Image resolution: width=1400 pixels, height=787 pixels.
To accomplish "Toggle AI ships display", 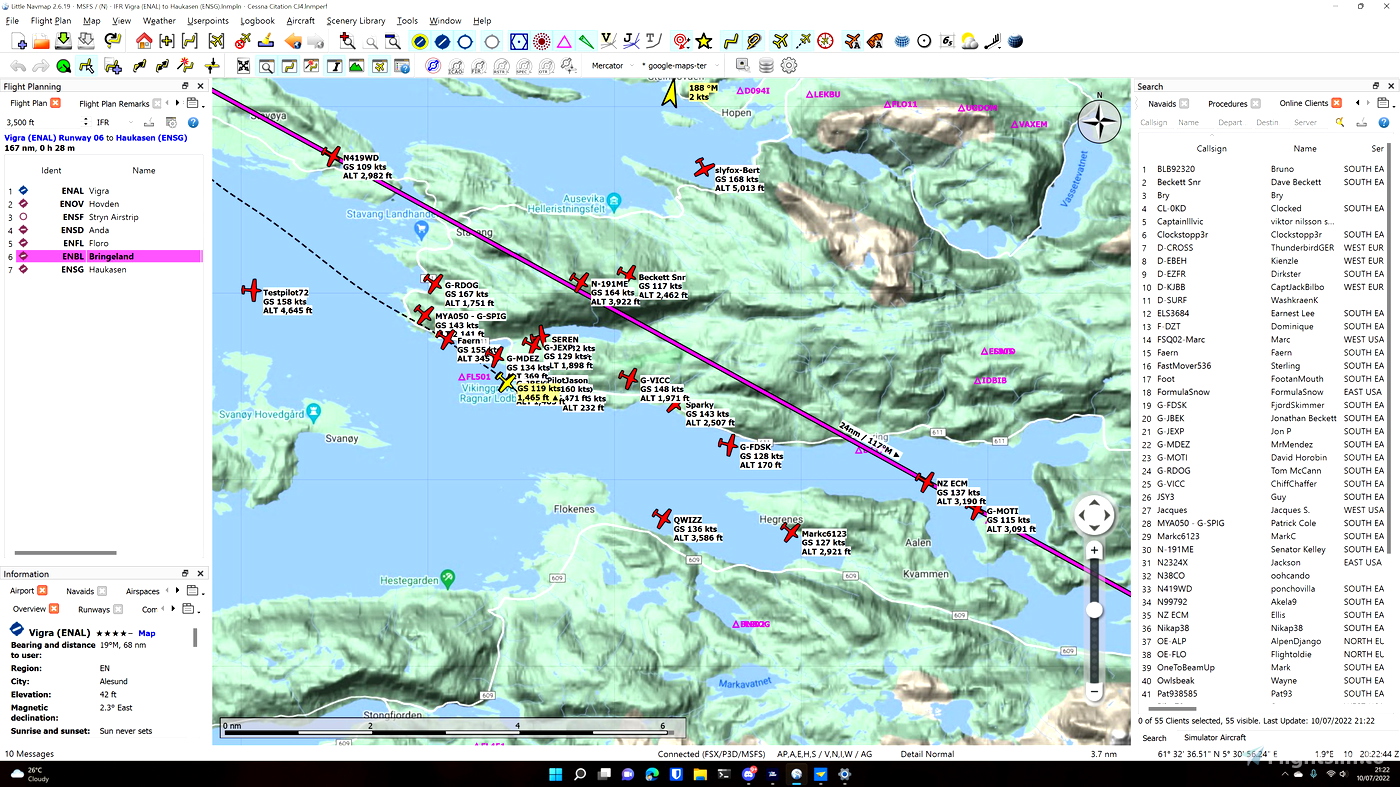I will point(875,41).
